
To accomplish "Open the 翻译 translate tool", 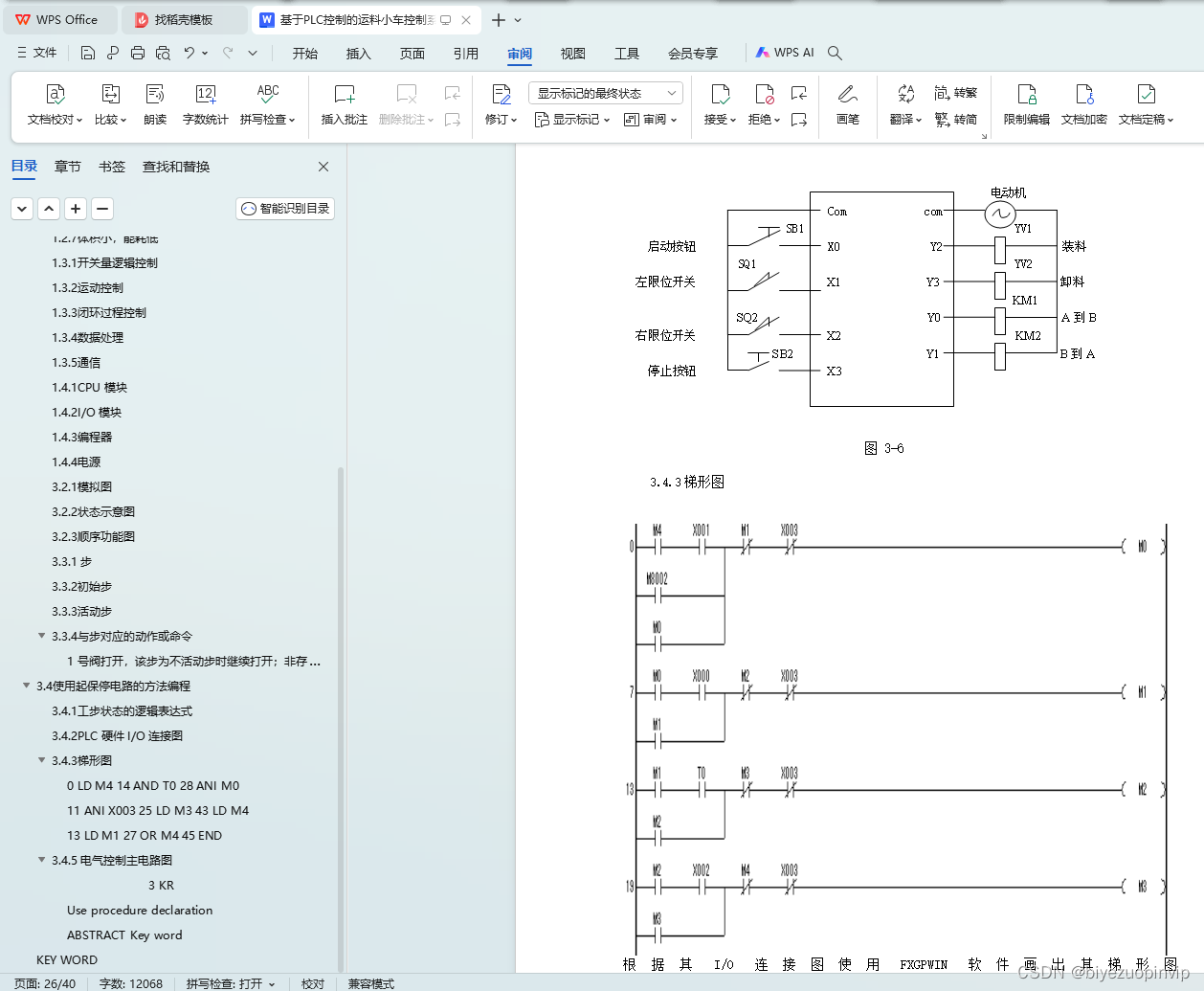I will (x=905, y=105).
